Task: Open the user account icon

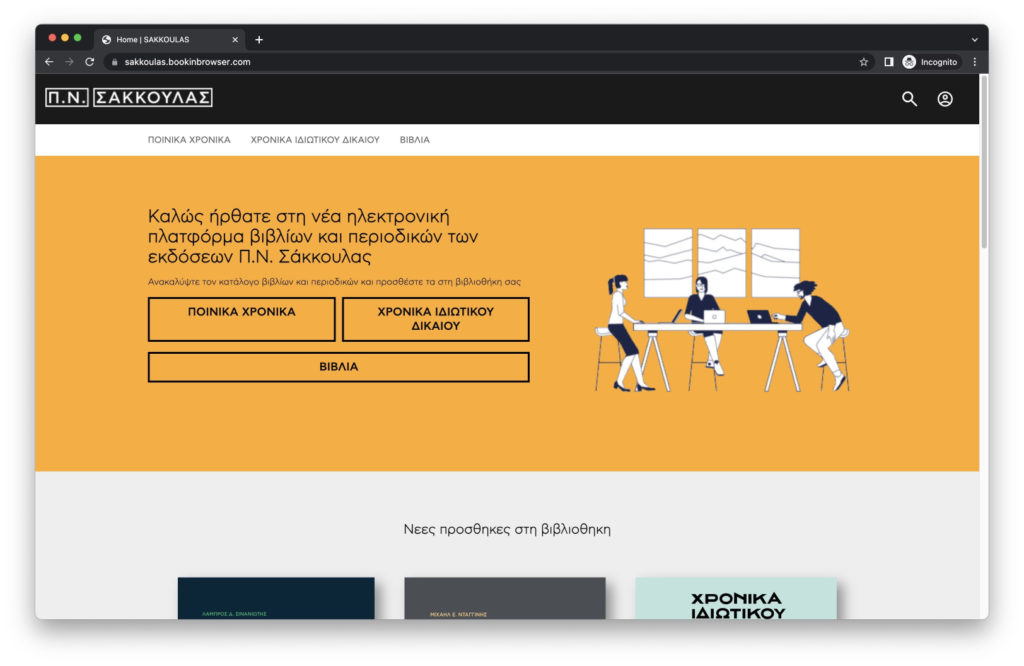Action: coord(944,99)
